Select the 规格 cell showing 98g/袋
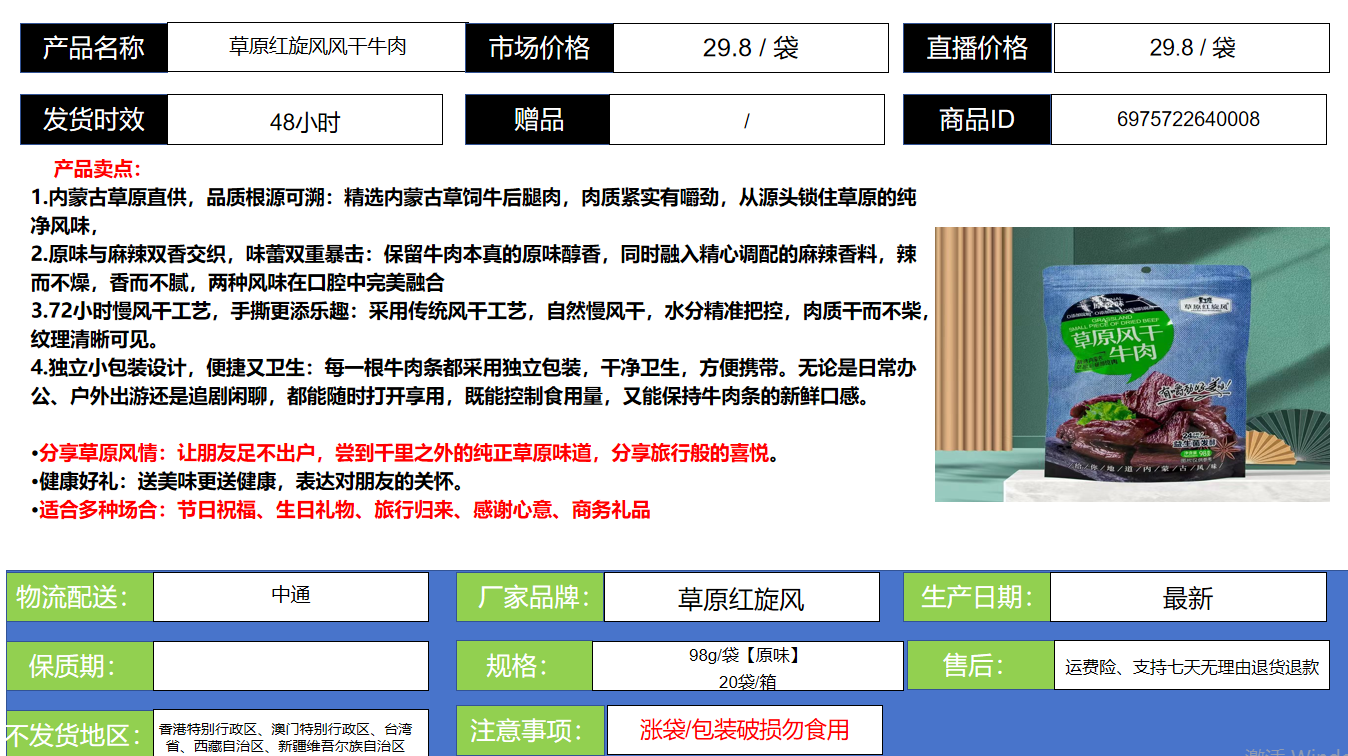Viewport: 1348px width, 756px height. point(746,667)
